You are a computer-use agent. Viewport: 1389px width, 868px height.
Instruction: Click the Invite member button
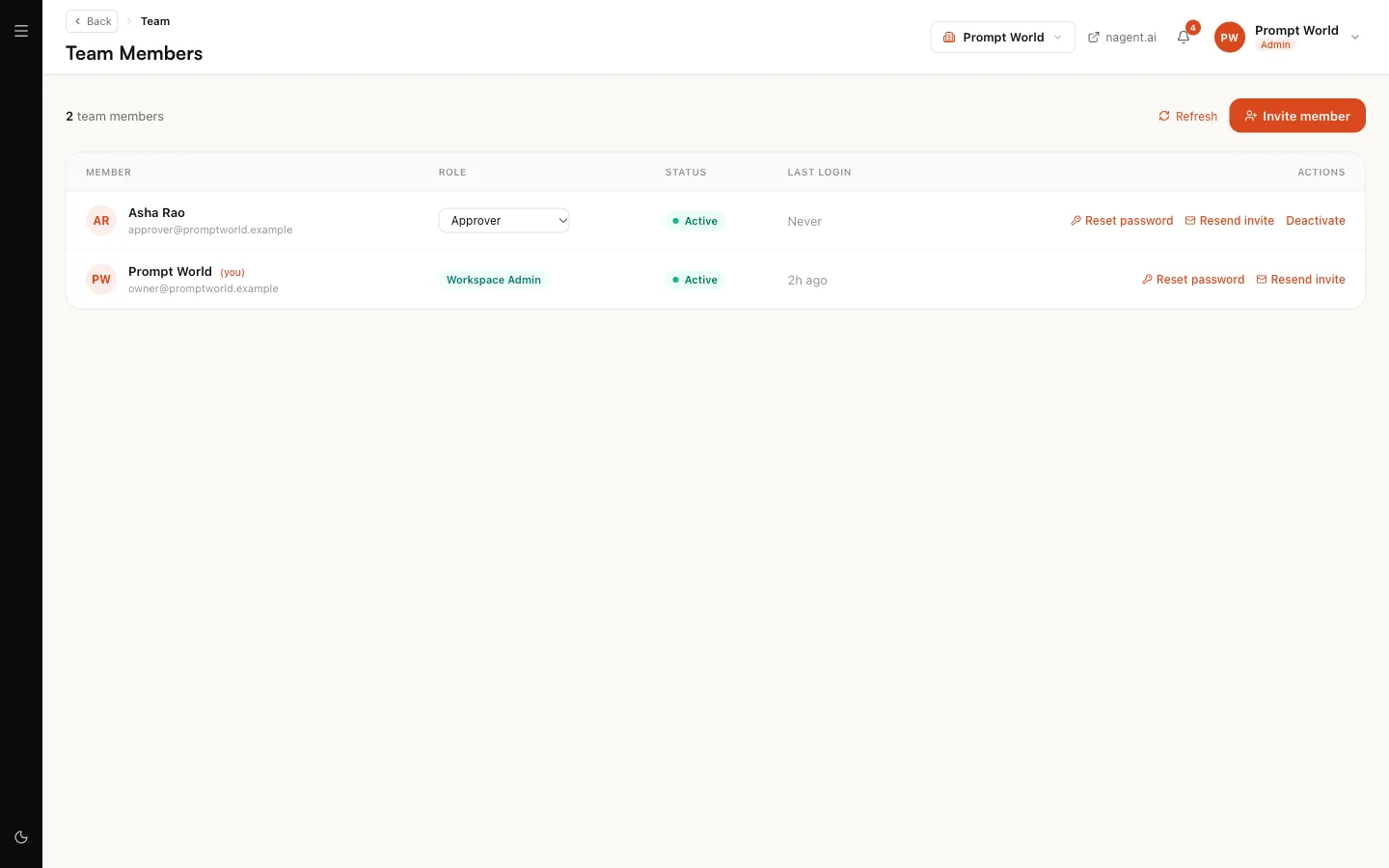click(1297, 116)
